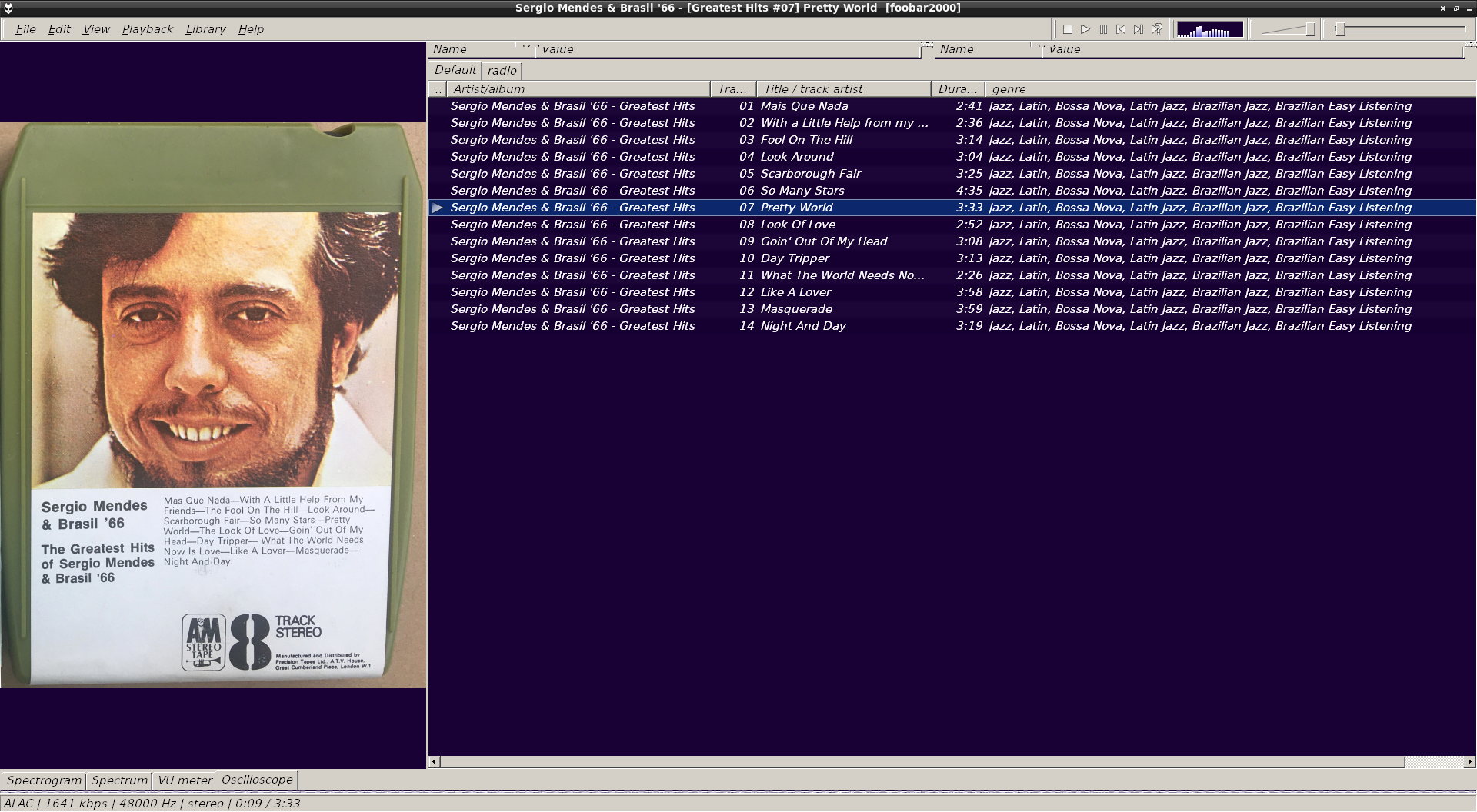Open the View menu

[x=96, y=29]
